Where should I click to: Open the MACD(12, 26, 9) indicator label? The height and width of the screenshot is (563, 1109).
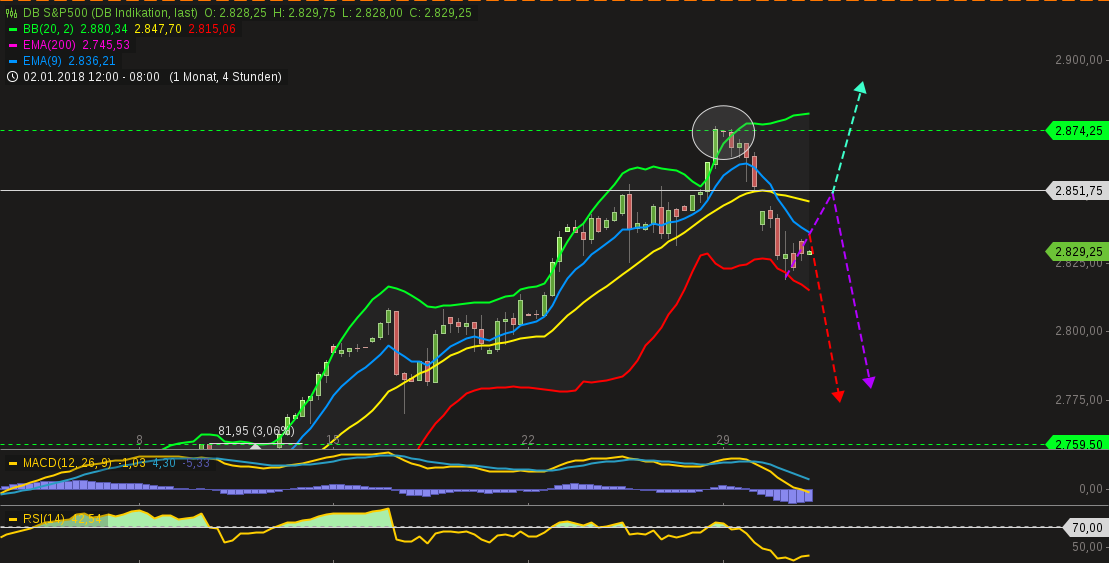coord(67,463)
